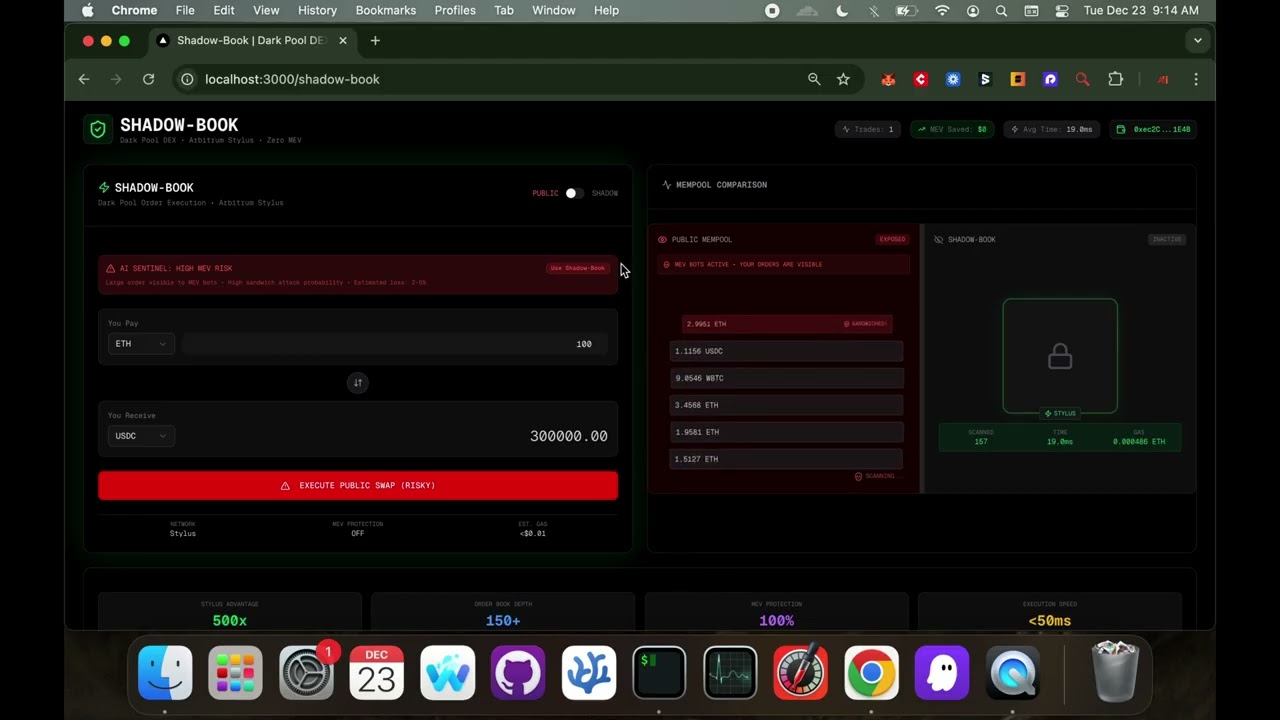Click the 0.000486 ETH gas value
This screenshot has width=1280, height=720.
[1139, 442]
